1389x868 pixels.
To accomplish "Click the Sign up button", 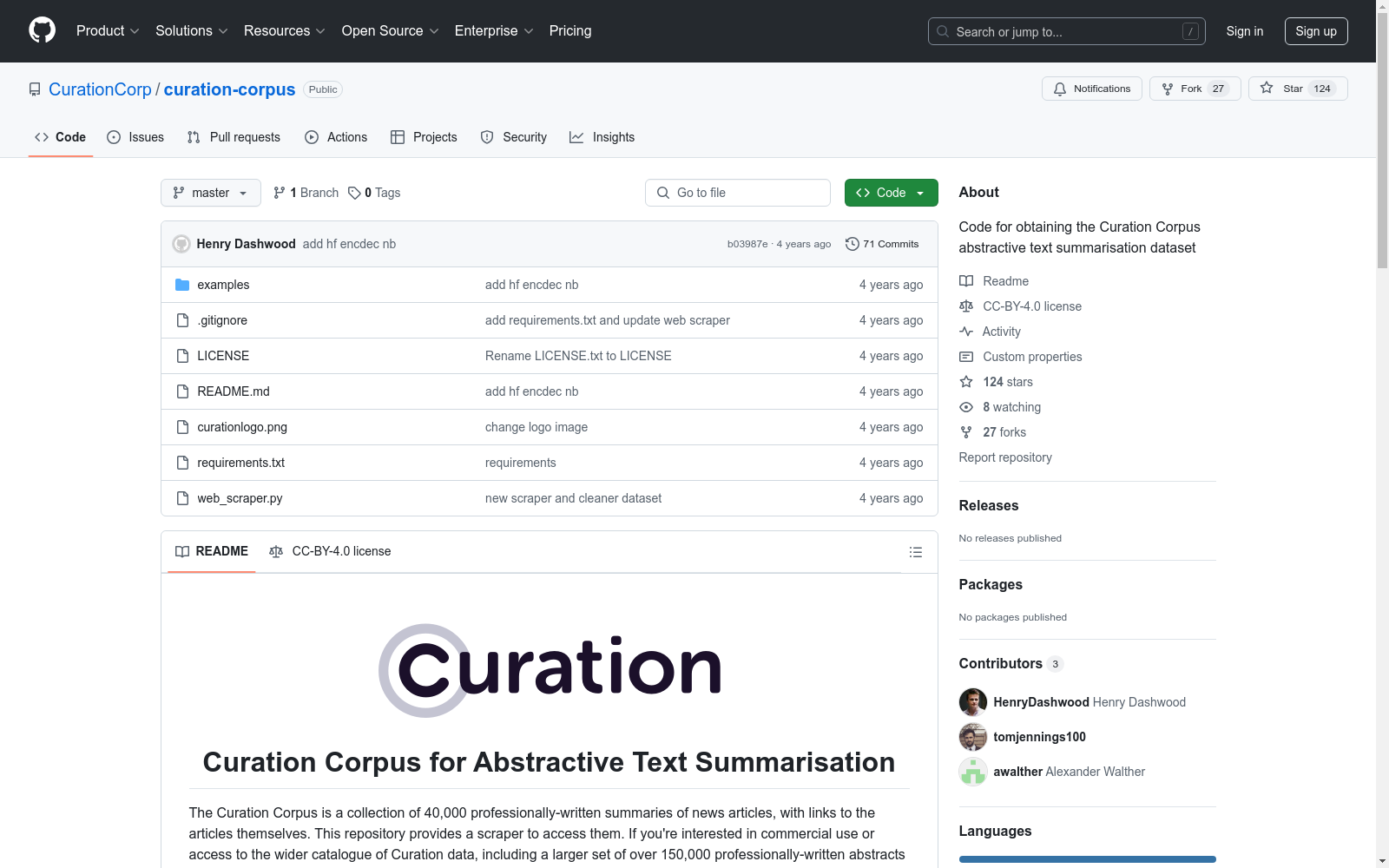I will click(x=1316, y=31).
